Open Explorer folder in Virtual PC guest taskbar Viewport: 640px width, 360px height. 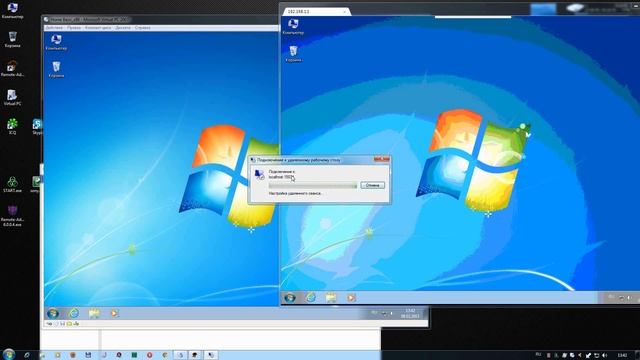click(x=94, y=313)
